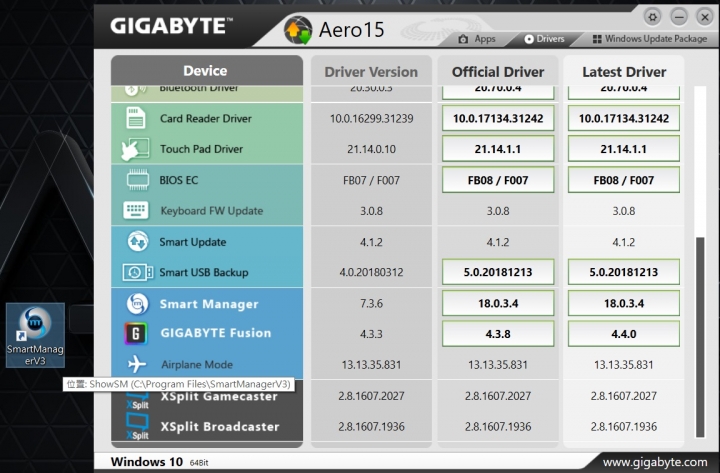
Task: Click the driver list scrollbar thumb
Action: point(700,337)
